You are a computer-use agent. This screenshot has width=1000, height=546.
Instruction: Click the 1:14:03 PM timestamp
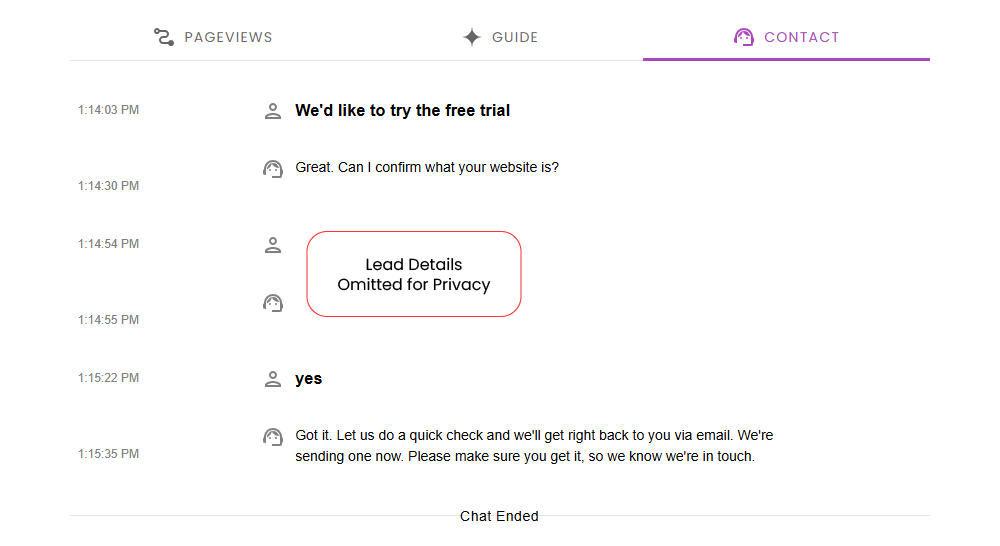[108, 110]
